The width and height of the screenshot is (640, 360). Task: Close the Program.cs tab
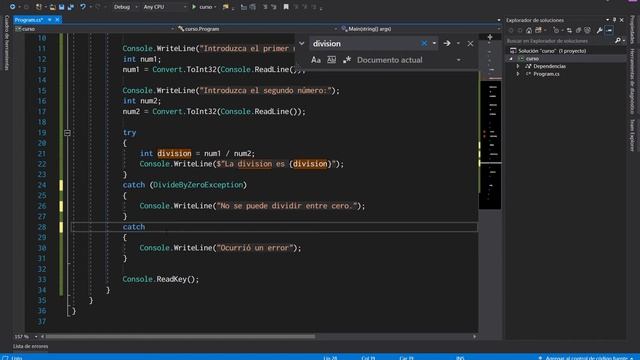tap(57, 20)
